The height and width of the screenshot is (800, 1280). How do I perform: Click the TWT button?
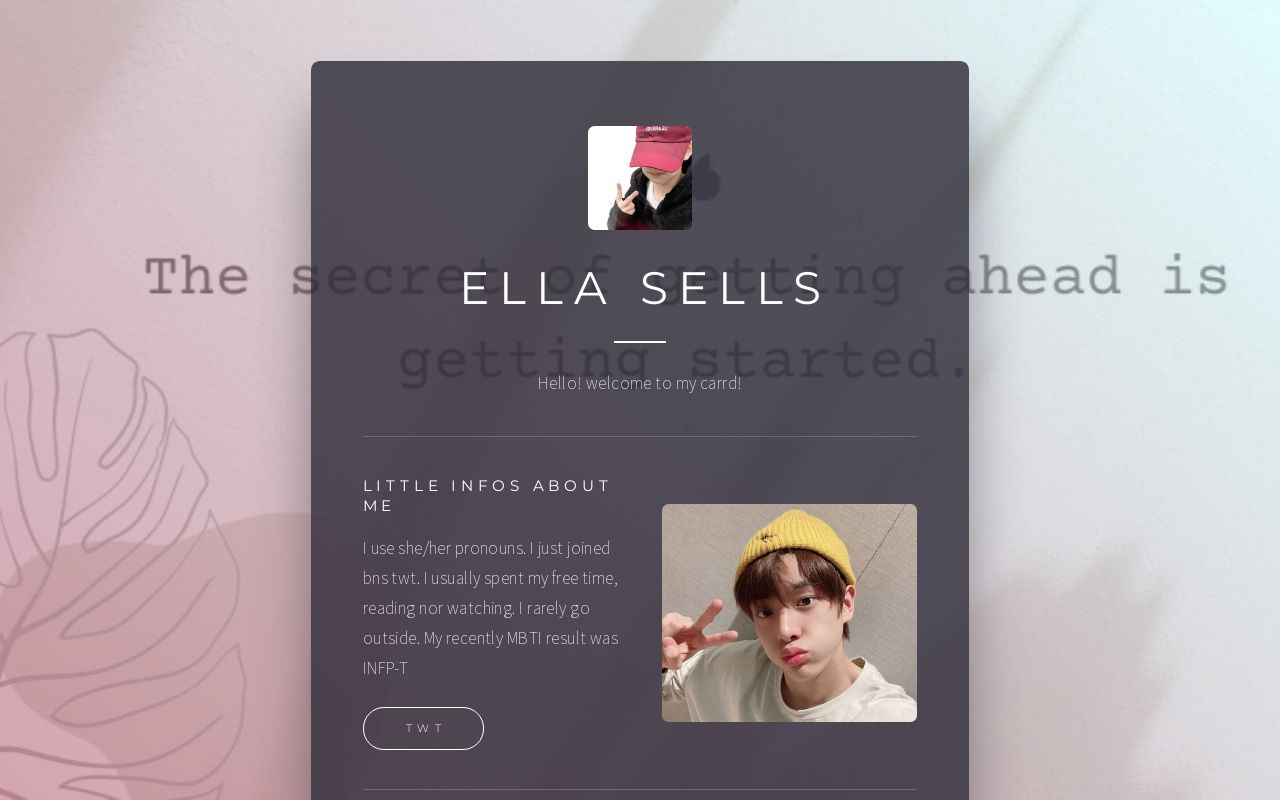point(423,728)
